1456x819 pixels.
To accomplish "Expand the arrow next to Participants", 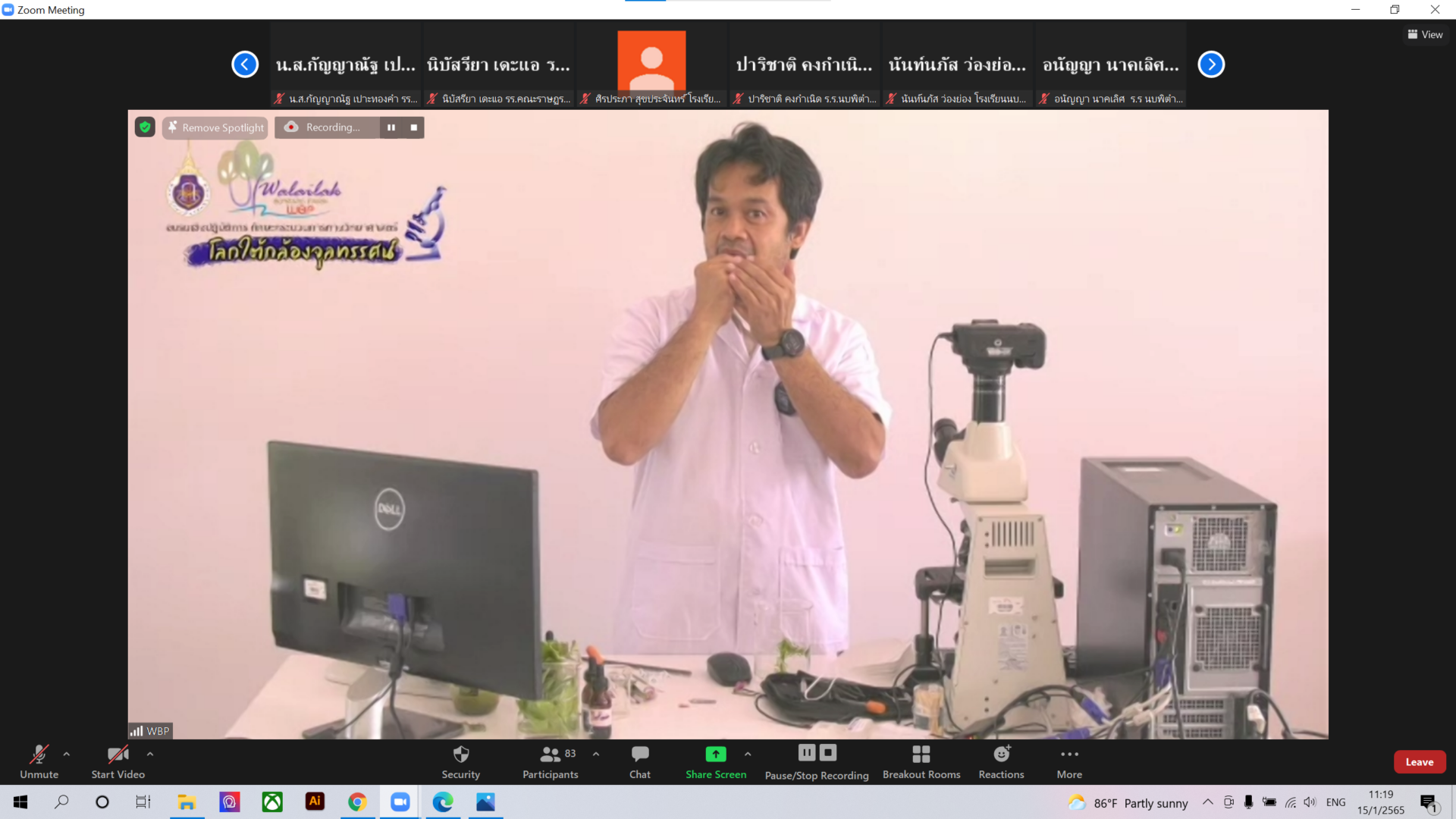I will (x=596, y=754).
